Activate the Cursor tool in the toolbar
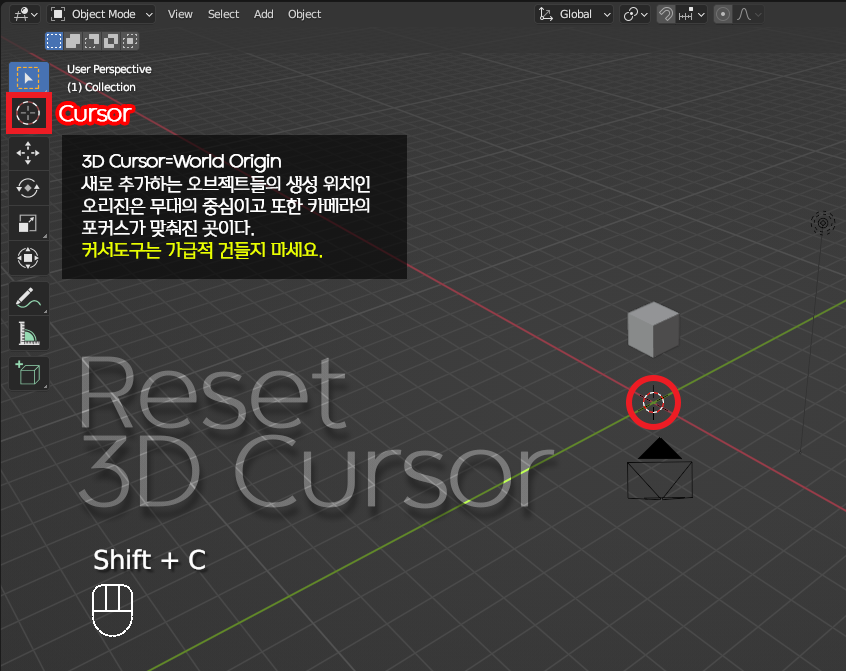Image resolution: width=846 pixels, height=671 pixels. click(x=29, y=113)
